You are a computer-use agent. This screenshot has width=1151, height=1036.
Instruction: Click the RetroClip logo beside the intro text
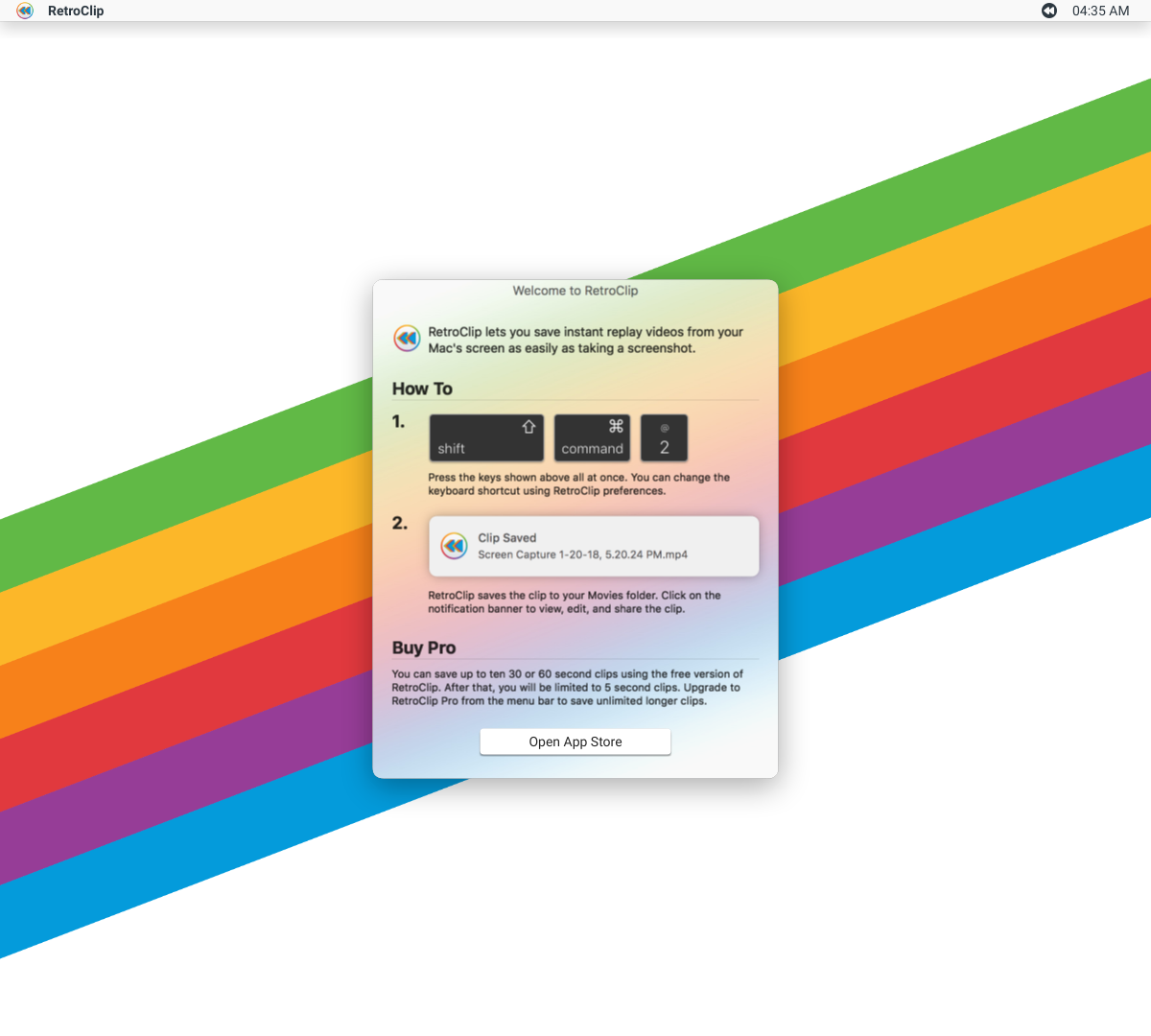pyautogui.click(x=407, y=339)
